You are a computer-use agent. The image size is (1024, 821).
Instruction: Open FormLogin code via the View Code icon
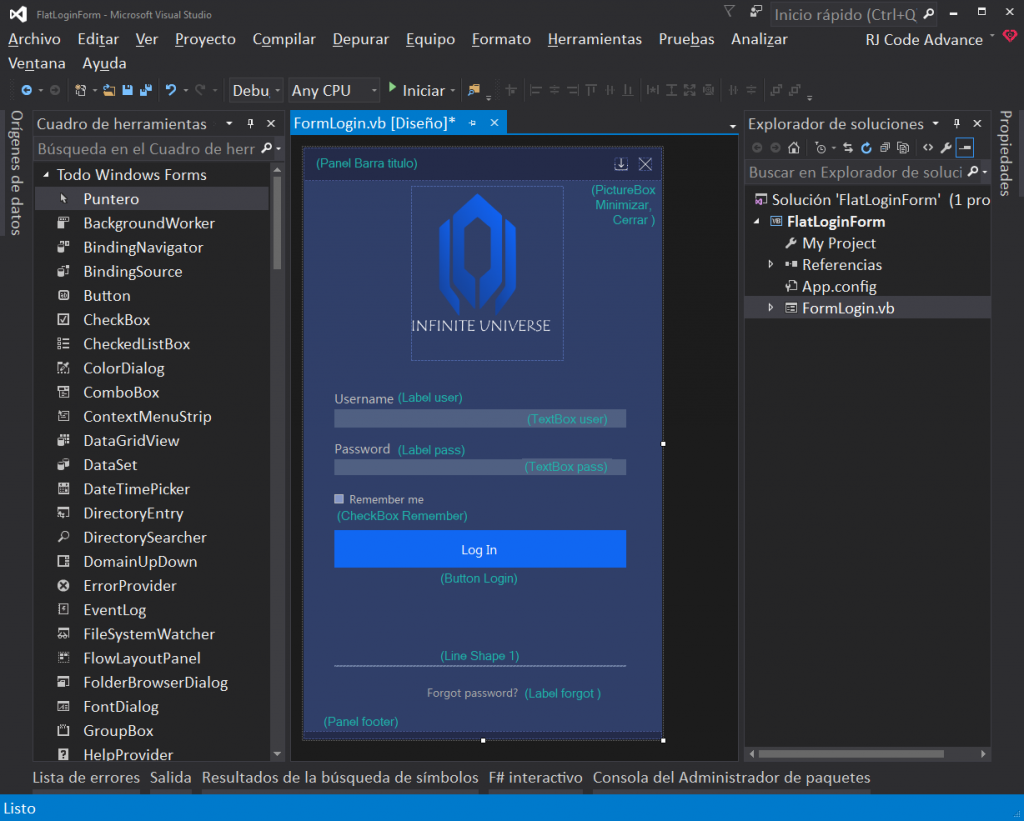(x=928, y=148)
